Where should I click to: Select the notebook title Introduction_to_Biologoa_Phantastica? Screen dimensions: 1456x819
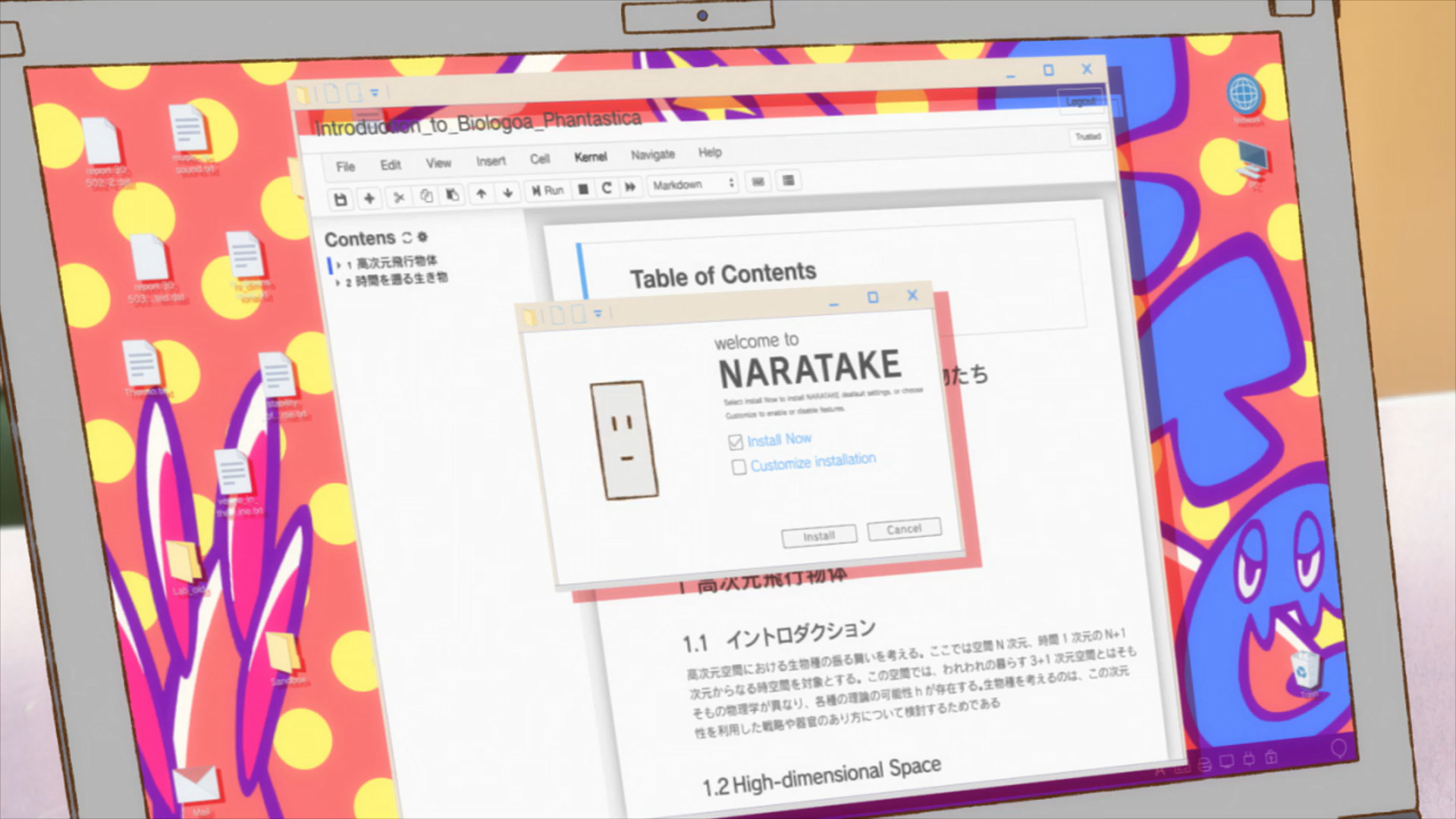(x=478, y=123)
